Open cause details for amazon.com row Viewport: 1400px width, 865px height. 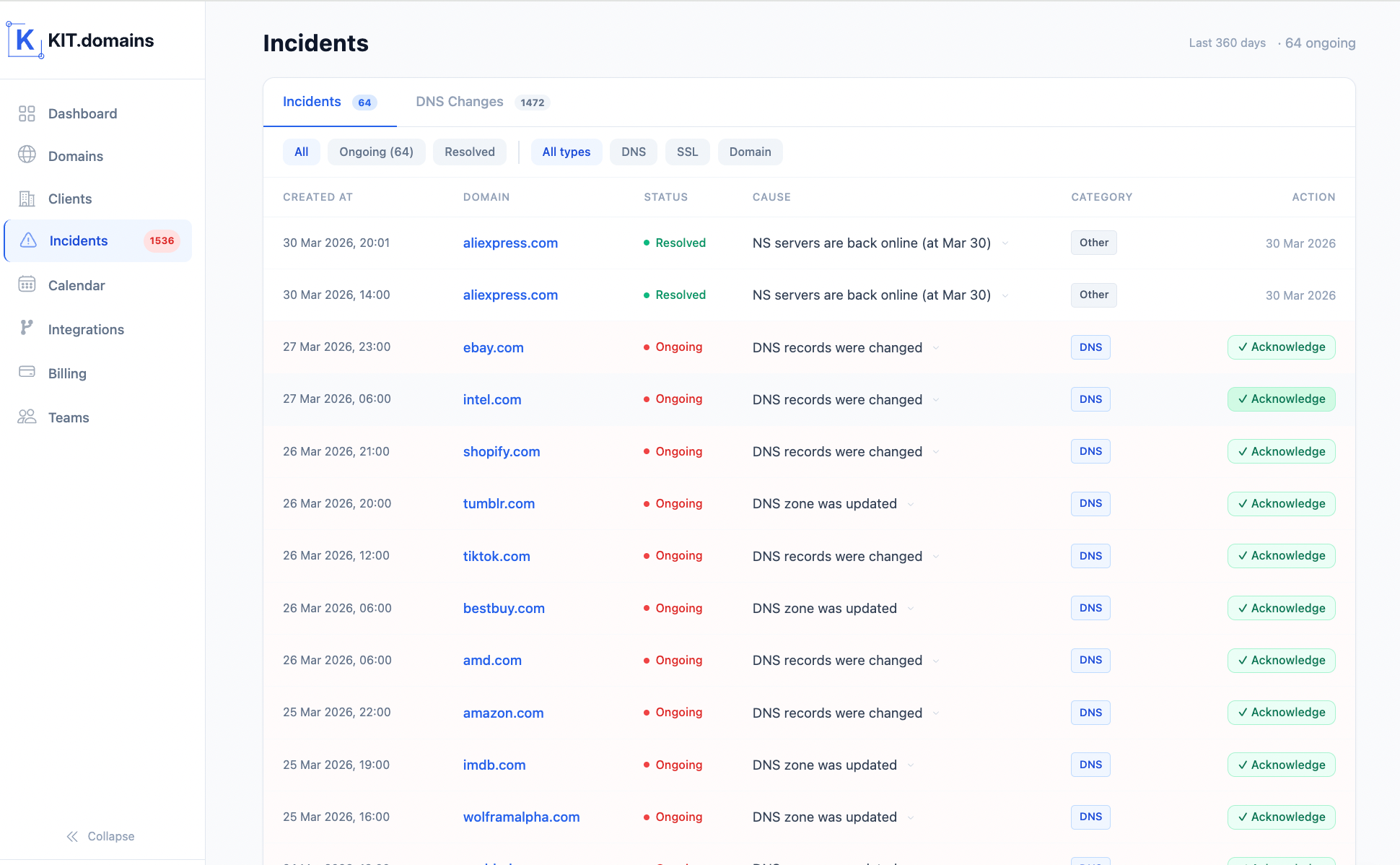click(937, 713)
